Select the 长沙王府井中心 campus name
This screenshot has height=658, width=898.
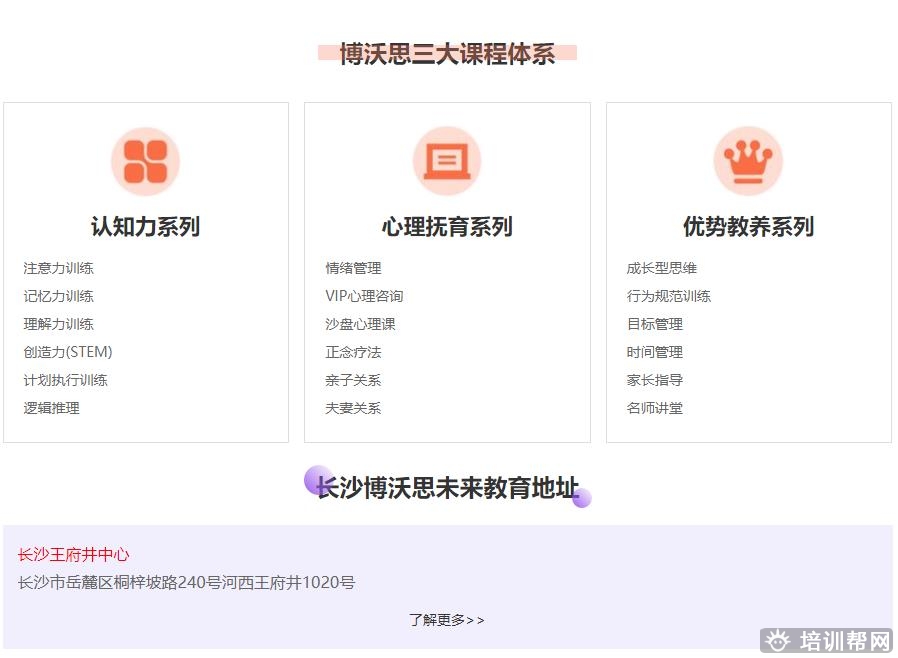pos(73,554)
